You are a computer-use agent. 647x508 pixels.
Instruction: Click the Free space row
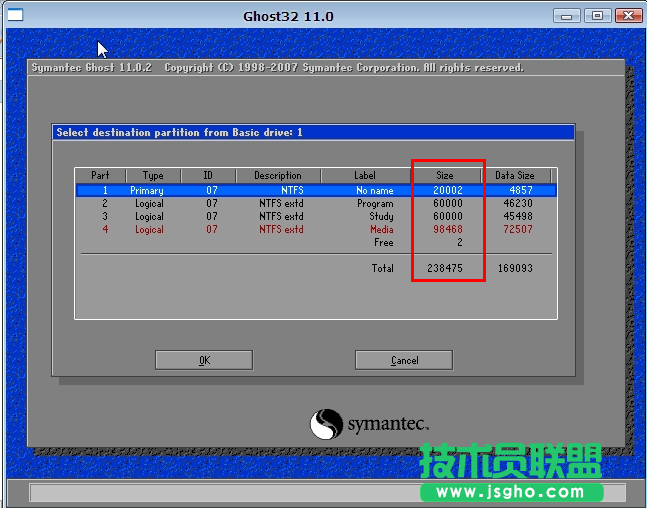pyautogui.click(x=383, y=242)
